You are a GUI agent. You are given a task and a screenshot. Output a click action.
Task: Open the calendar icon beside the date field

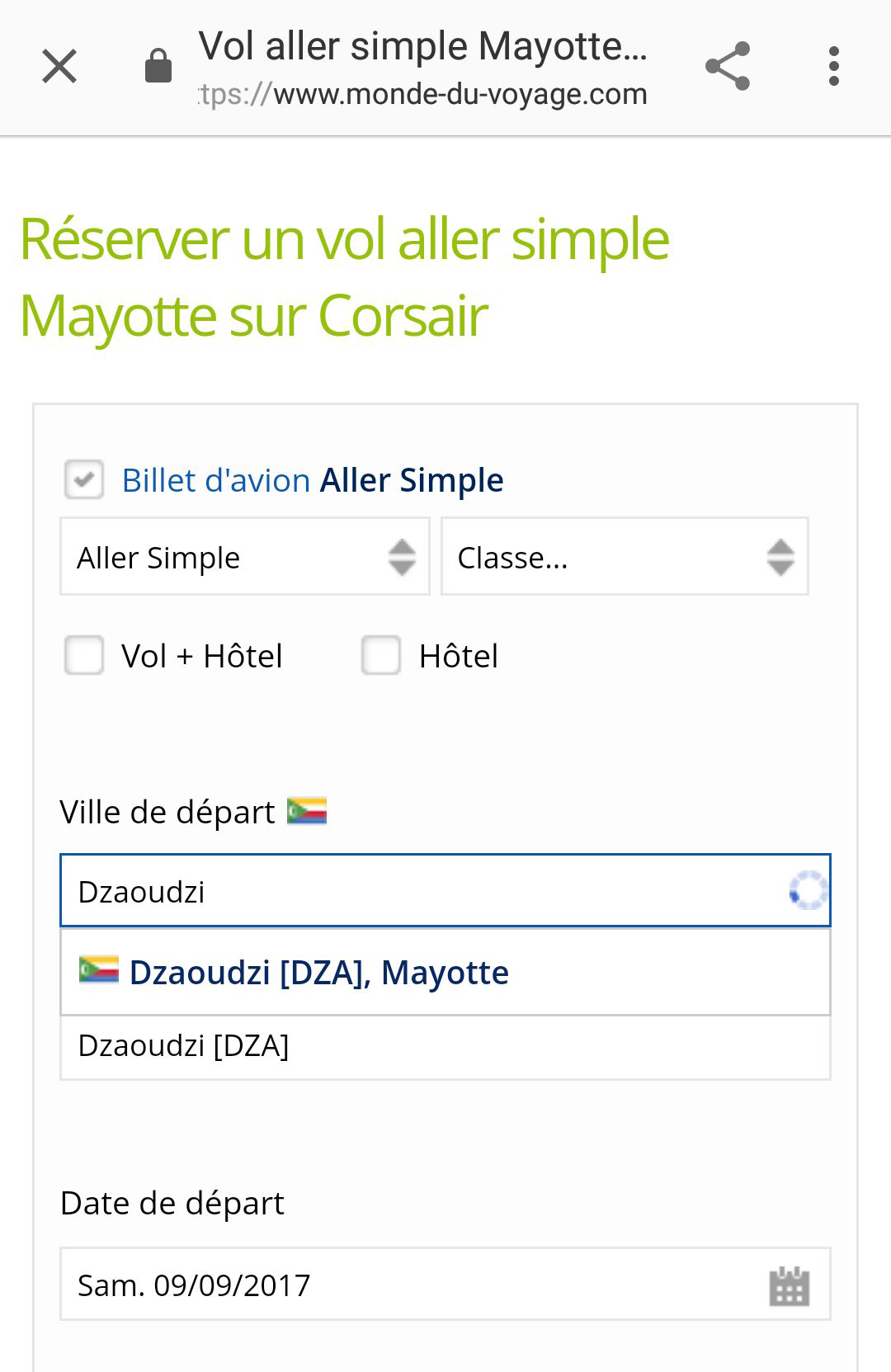point(788,1285)
